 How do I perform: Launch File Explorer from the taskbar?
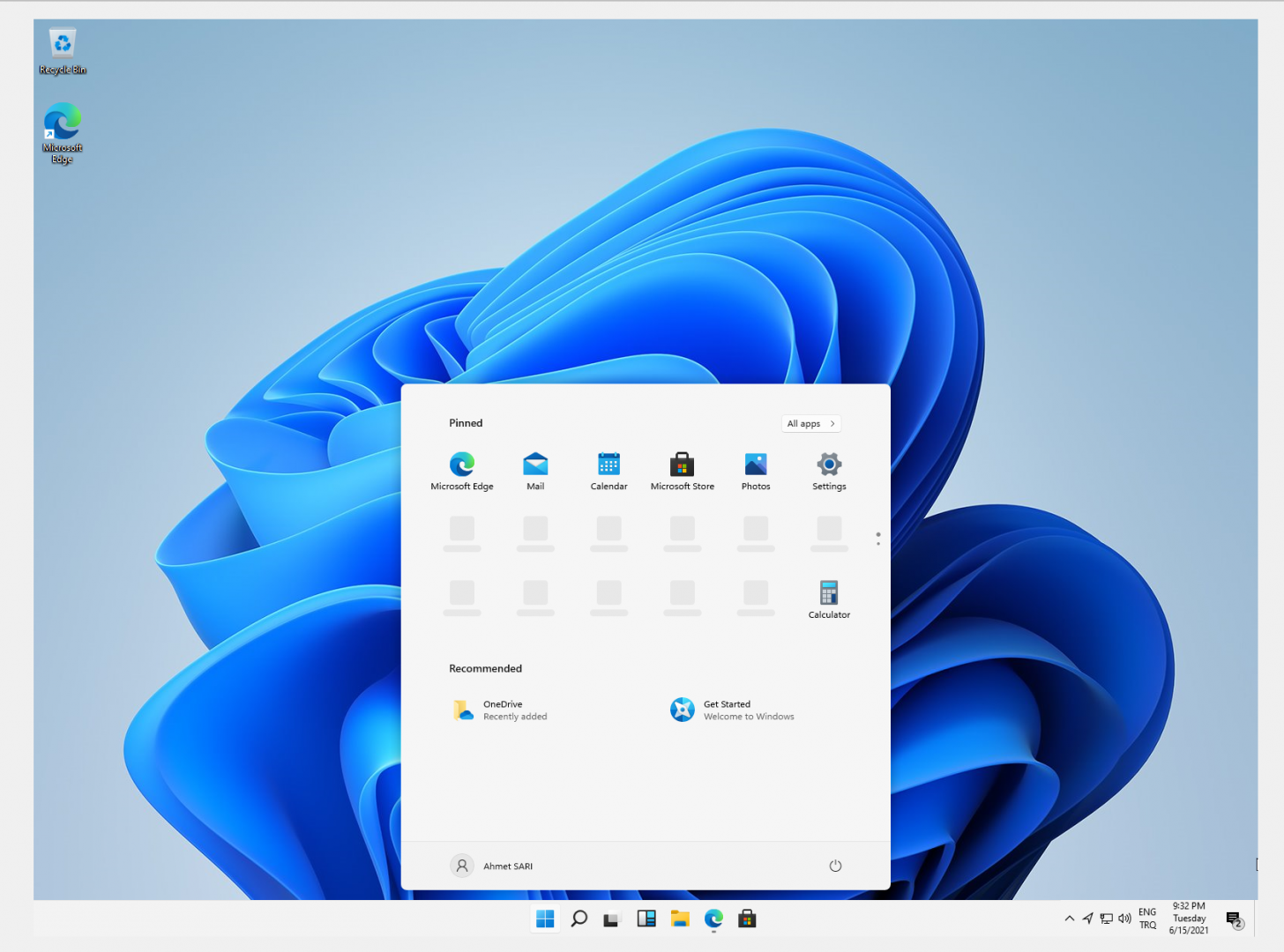(679, 919)
